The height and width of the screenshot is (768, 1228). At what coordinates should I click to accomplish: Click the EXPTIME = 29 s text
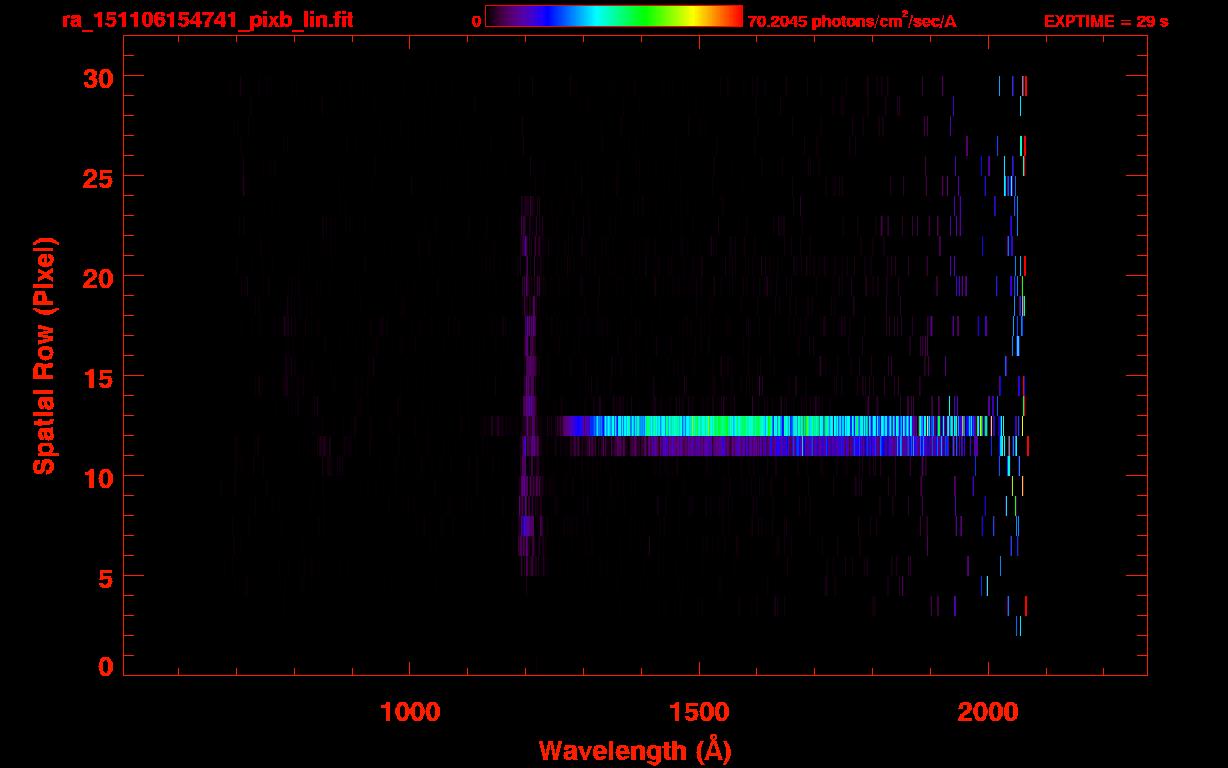coord(1106,21)
